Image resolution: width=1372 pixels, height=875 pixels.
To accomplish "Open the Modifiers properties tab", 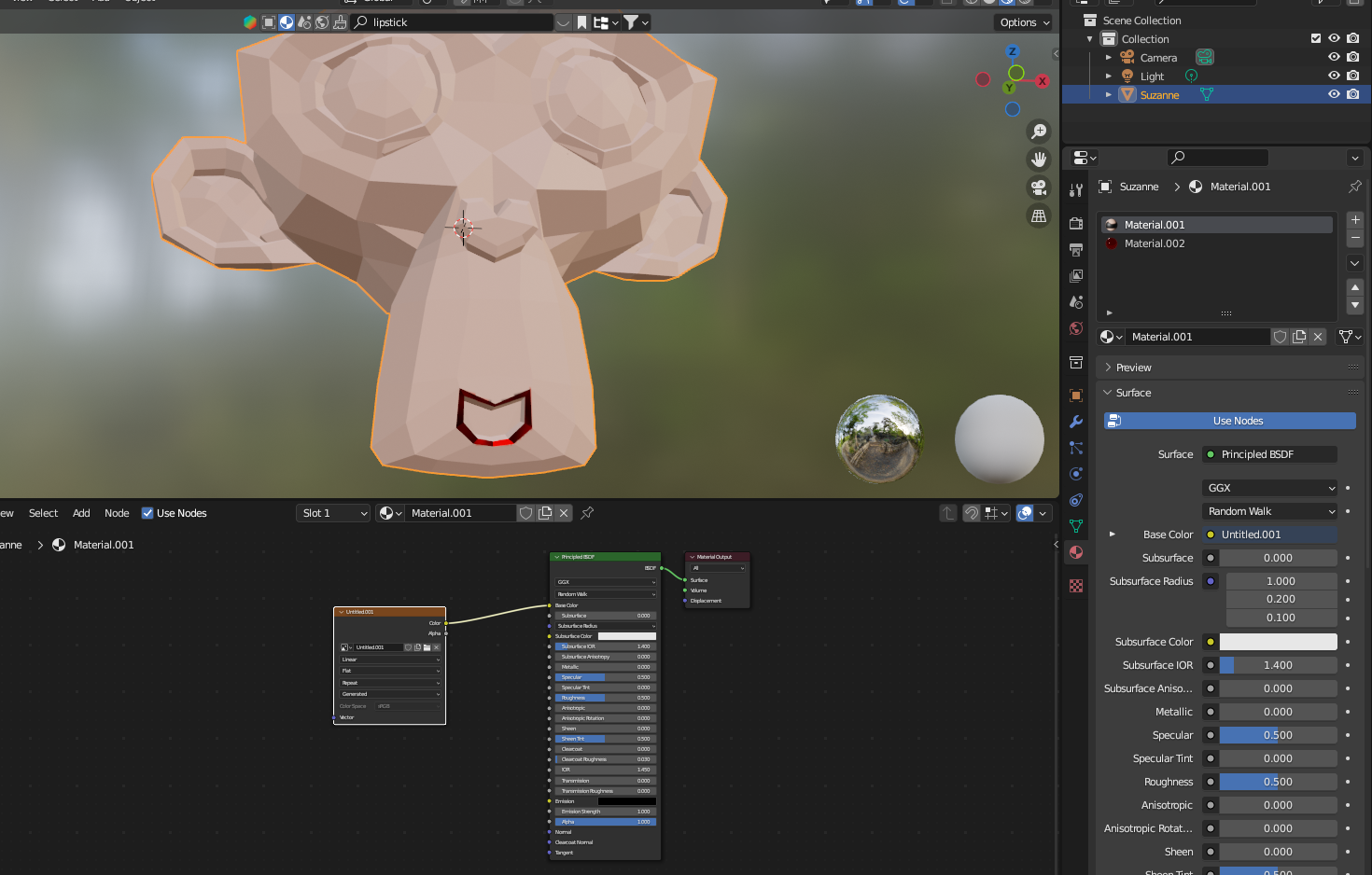I will click(x=1076, y=422).
